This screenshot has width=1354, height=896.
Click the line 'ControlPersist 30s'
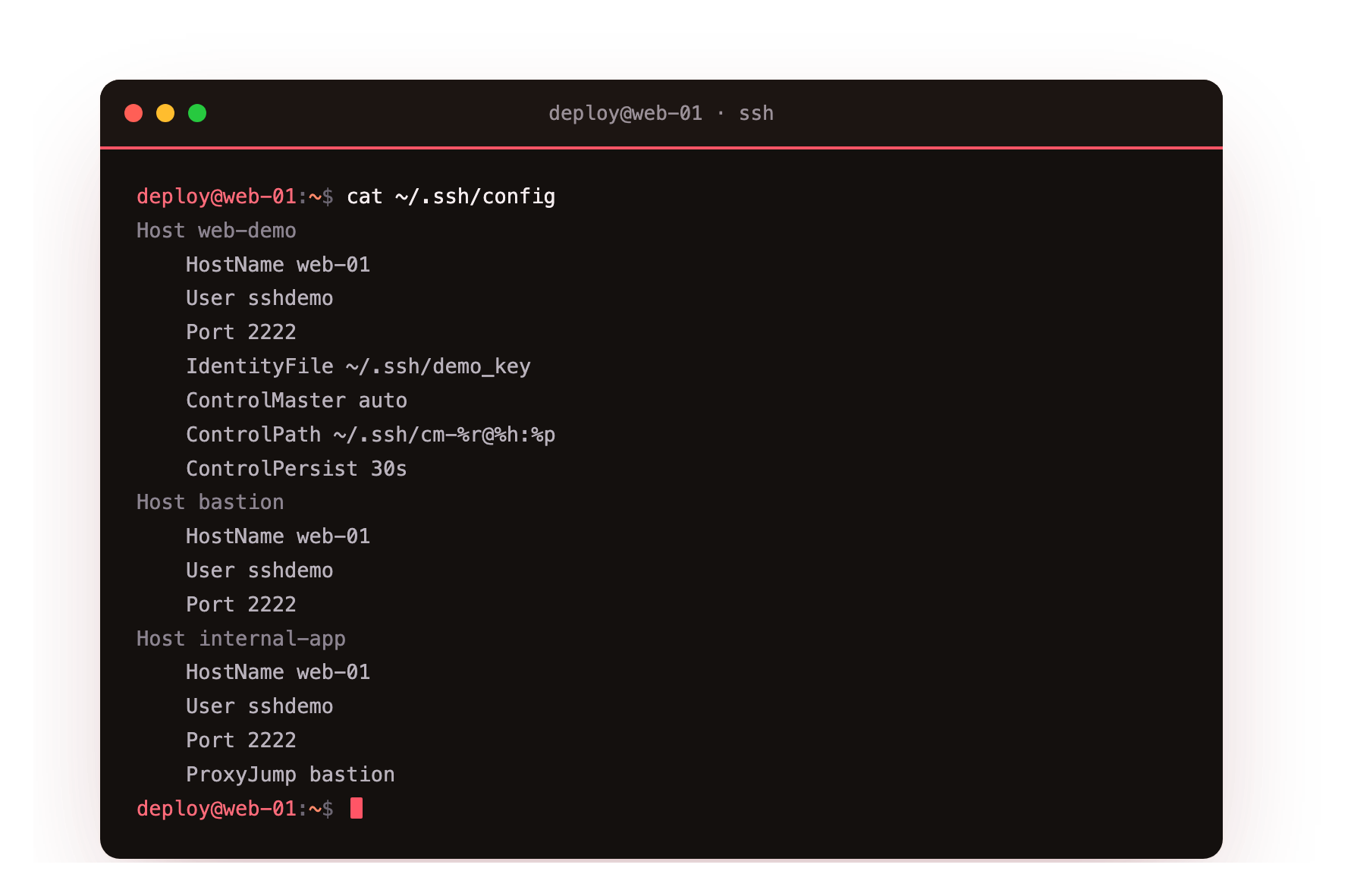click(297, 469)
